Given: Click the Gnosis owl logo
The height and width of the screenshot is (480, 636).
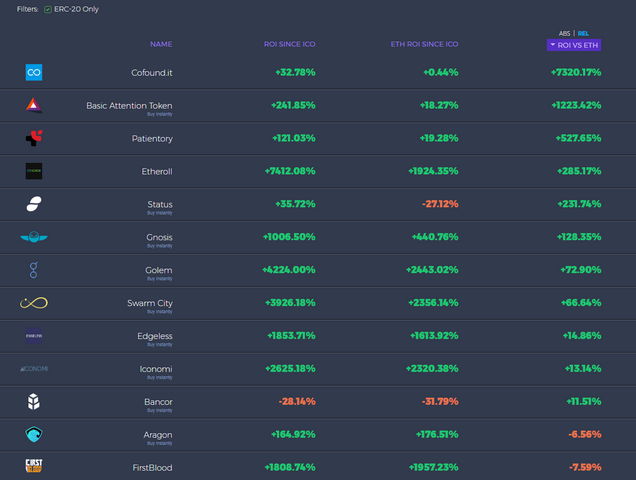Looking at the screenshot, I should point(34,237).
